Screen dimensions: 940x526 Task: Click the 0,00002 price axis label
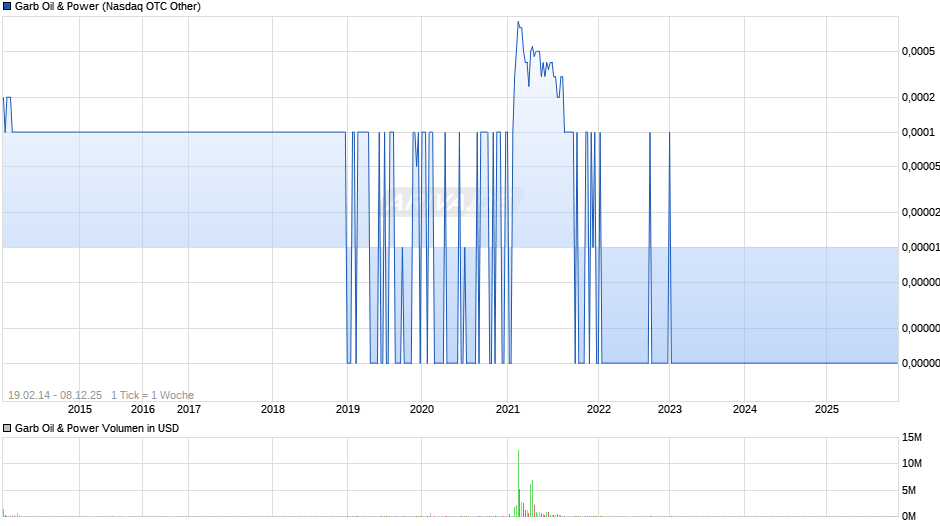[921, 212]
